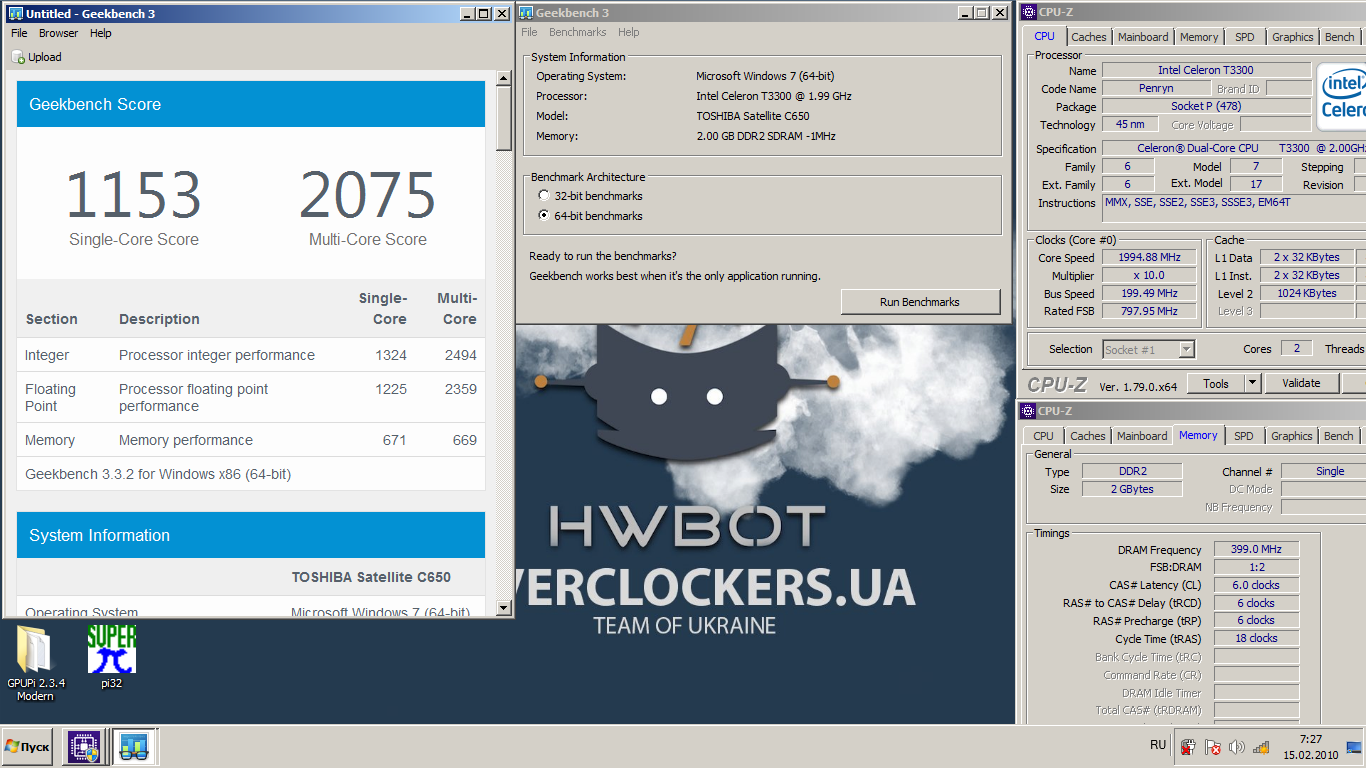Click the multi-core score 2075
Viewport: 1366px width, 768px height.
[367, 195]
